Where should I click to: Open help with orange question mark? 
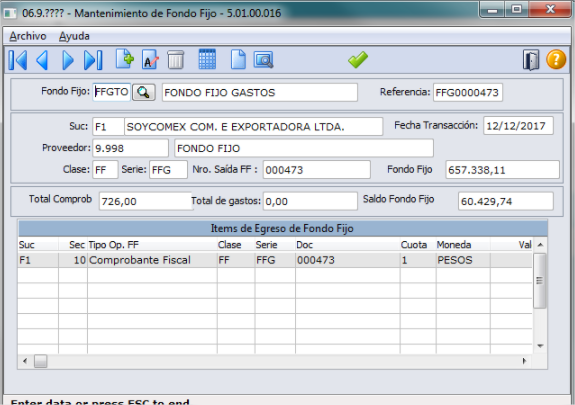(x=556, y=59)
